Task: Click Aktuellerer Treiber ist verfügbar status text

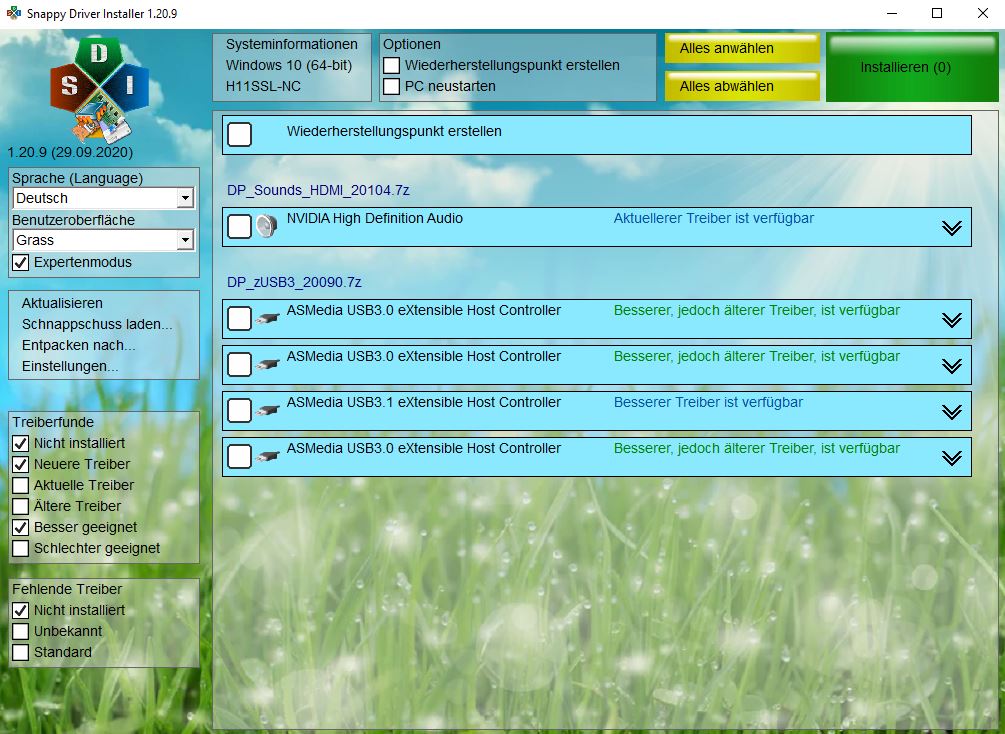Action: tap(713, 218)
